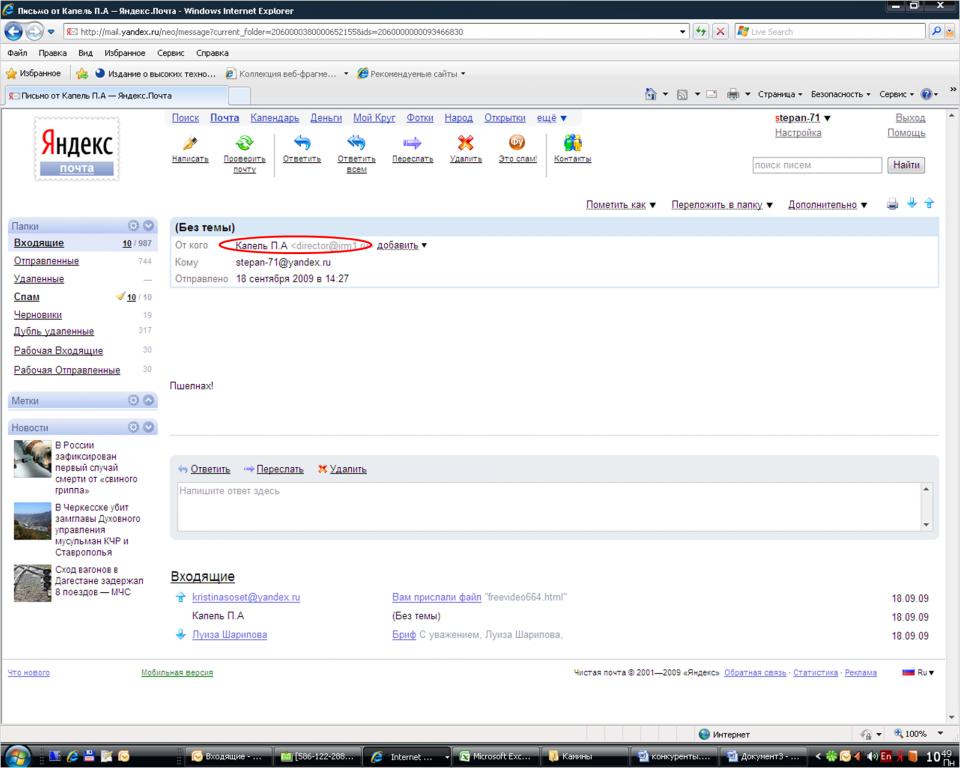Viewport: 960px width, 768px height.
Task: Click the Переслать forward arrow icon
Action: click(x=412, y=143)
